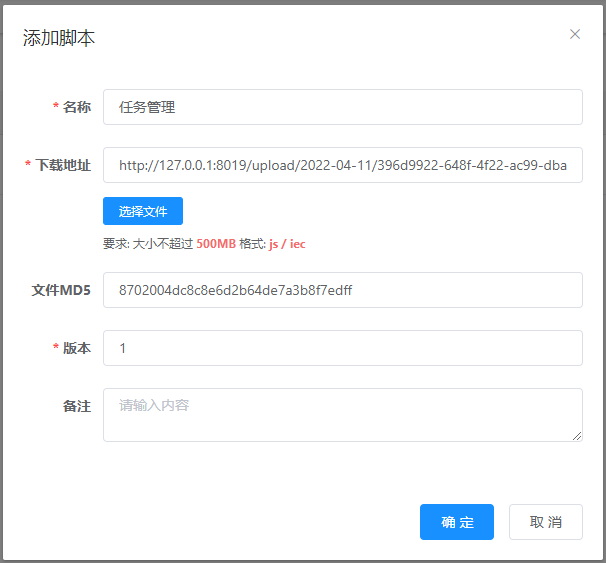Click the 版本 field label
Screen dimensions: 606x563
(77, 348)
